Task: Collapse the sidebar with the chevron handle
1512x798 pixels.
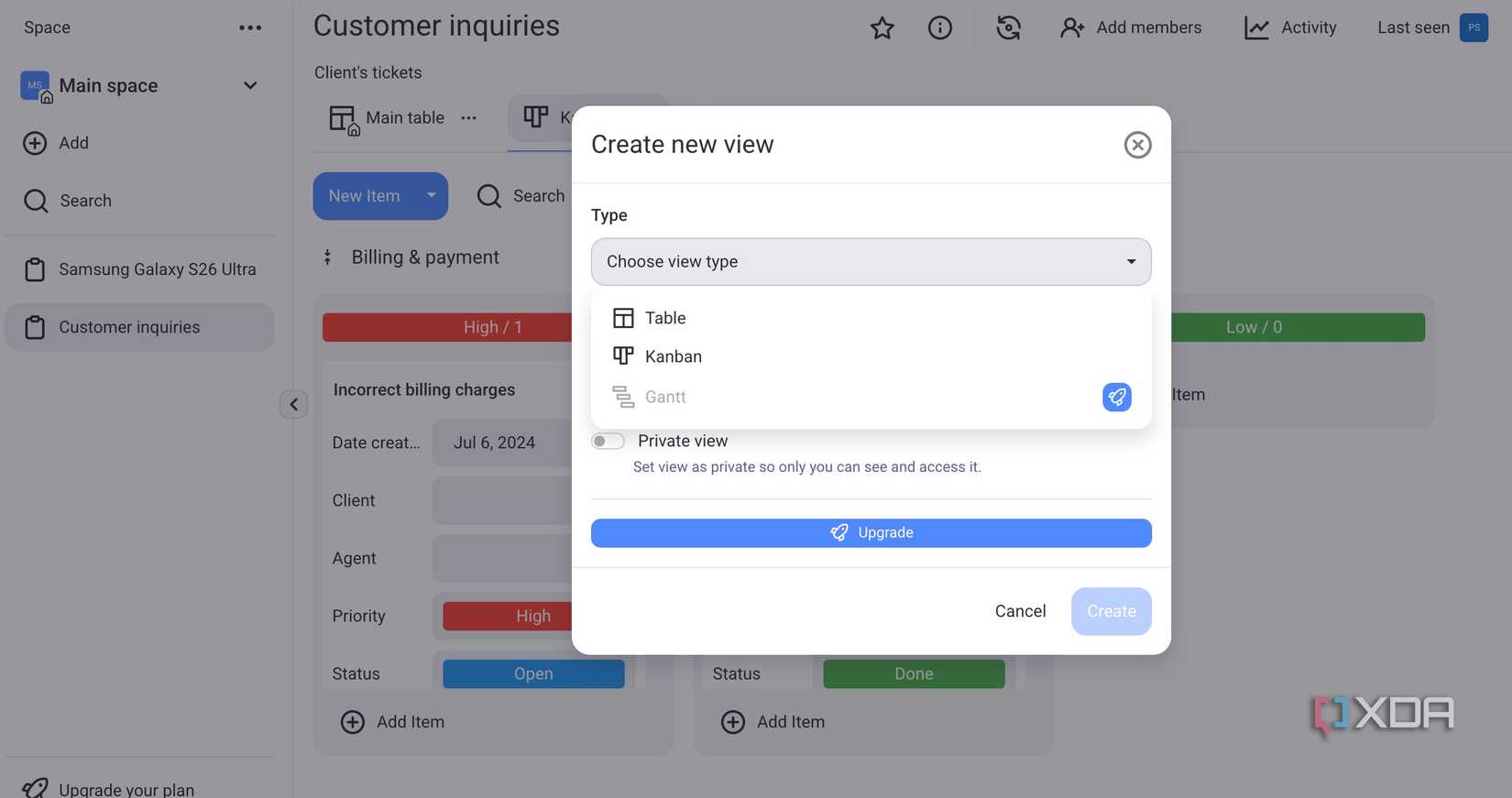Action: (293, 404)
